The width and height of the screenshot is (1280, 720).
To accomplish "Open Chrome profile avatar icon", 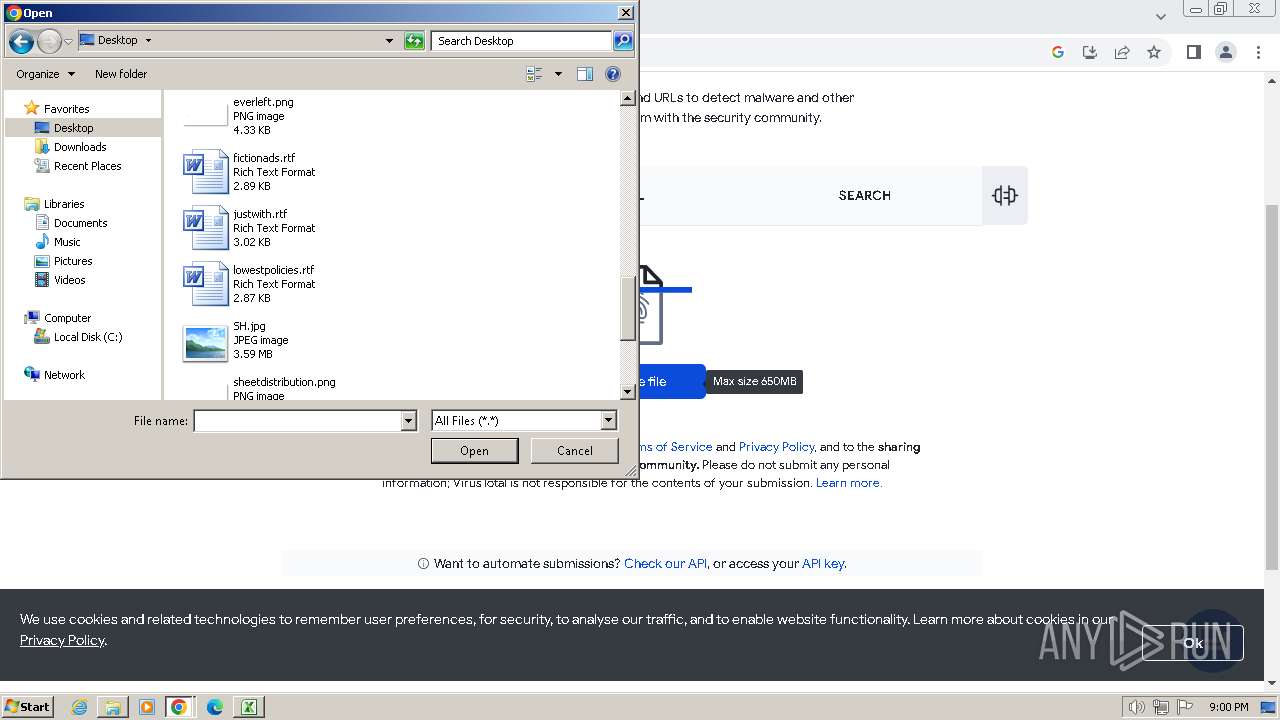I will (x=1225, y=52).
